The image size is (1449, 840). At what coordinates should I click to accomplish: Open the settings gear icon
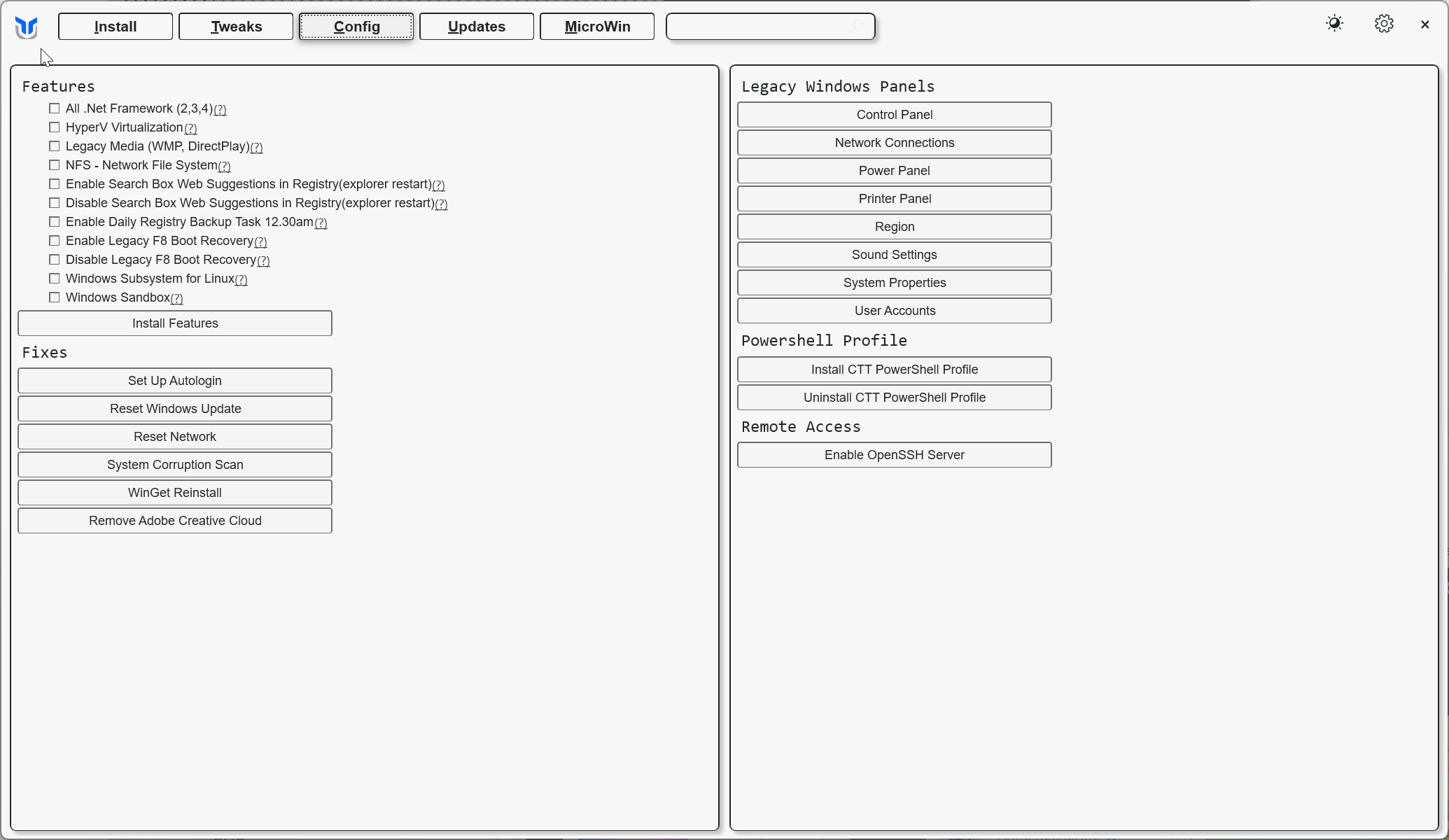pyautogui.click(x=1383, y=24)
